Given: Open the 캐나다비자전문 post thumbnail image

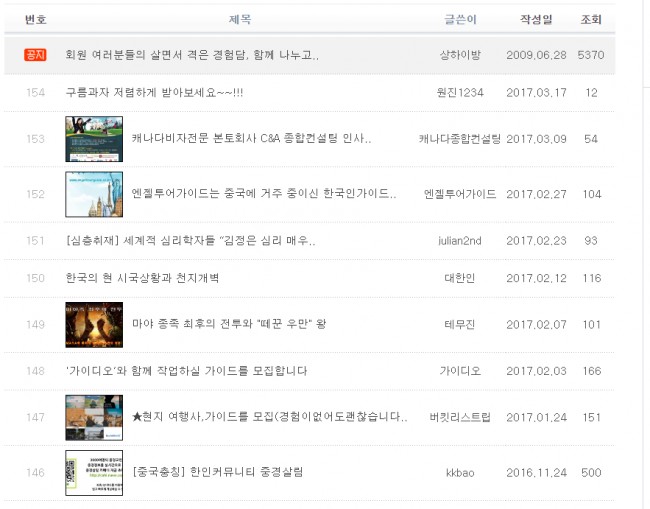Looking at the screenshot, I should tap(94, 139).
